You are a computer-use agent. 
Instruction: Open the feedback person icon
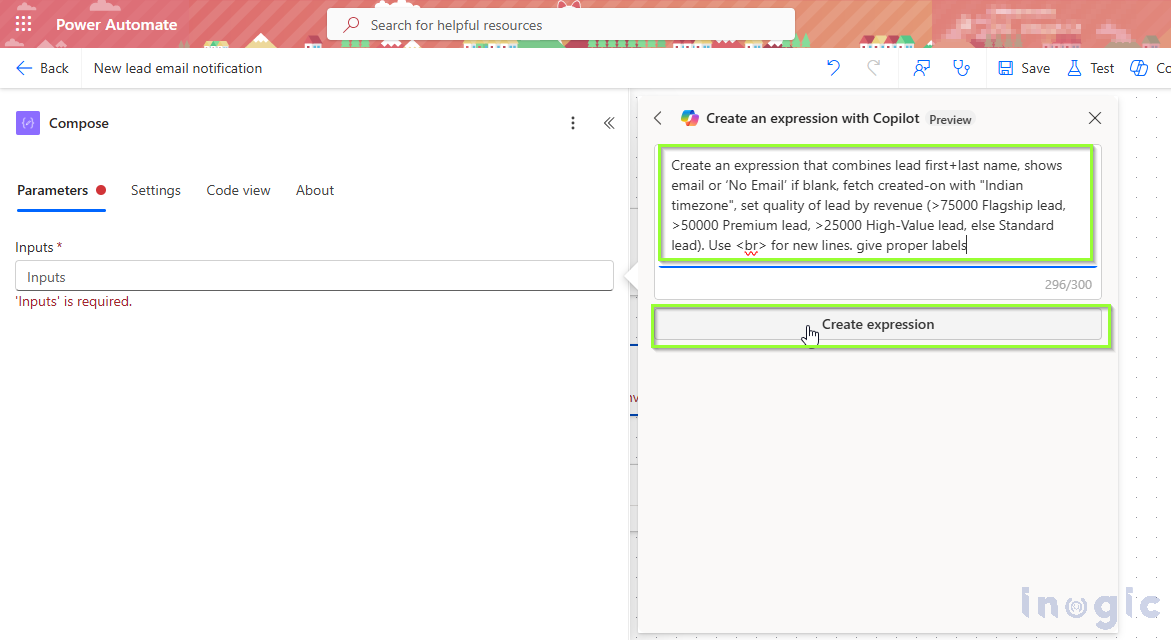pyautogui.click(x=922, y=68)
